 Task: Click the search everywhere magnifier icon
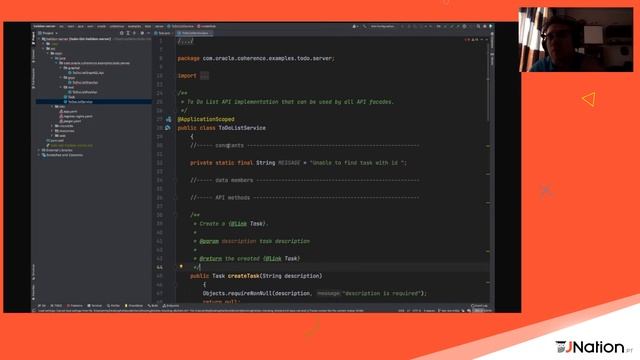478,26
